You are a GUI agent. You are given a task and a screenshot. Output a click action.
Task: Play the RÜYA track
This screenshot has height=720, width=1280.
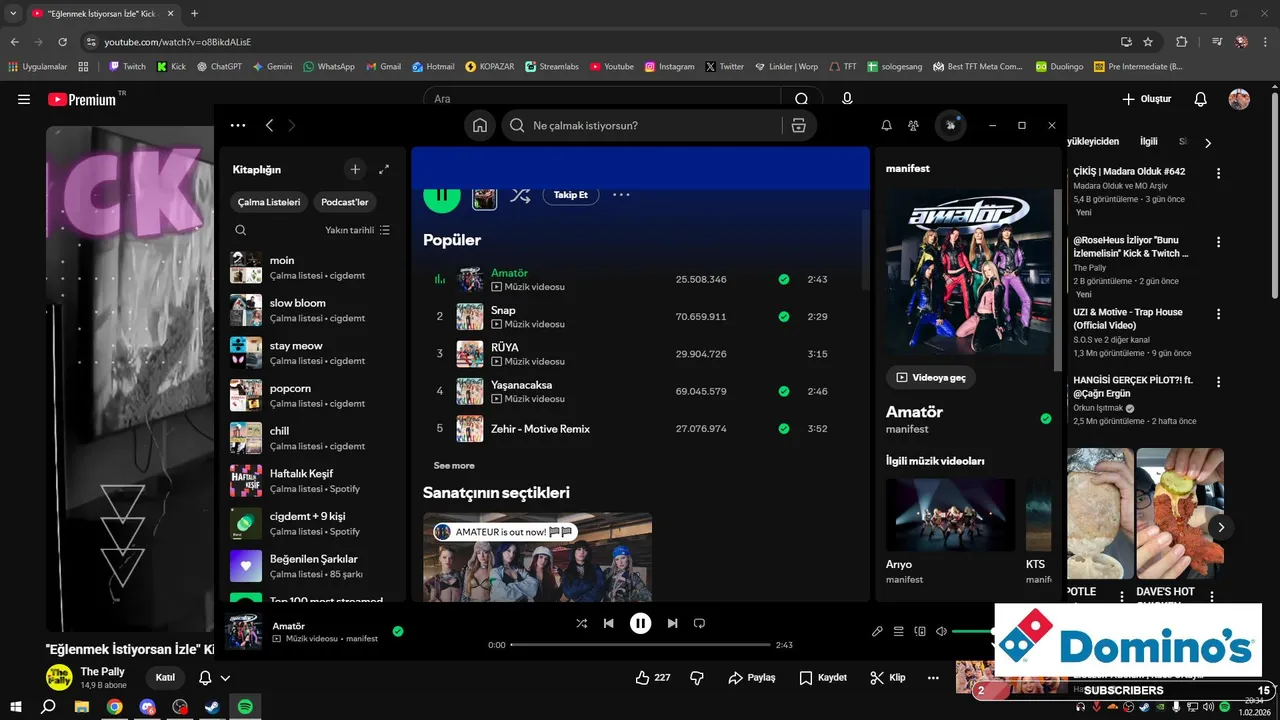[640, 354]
